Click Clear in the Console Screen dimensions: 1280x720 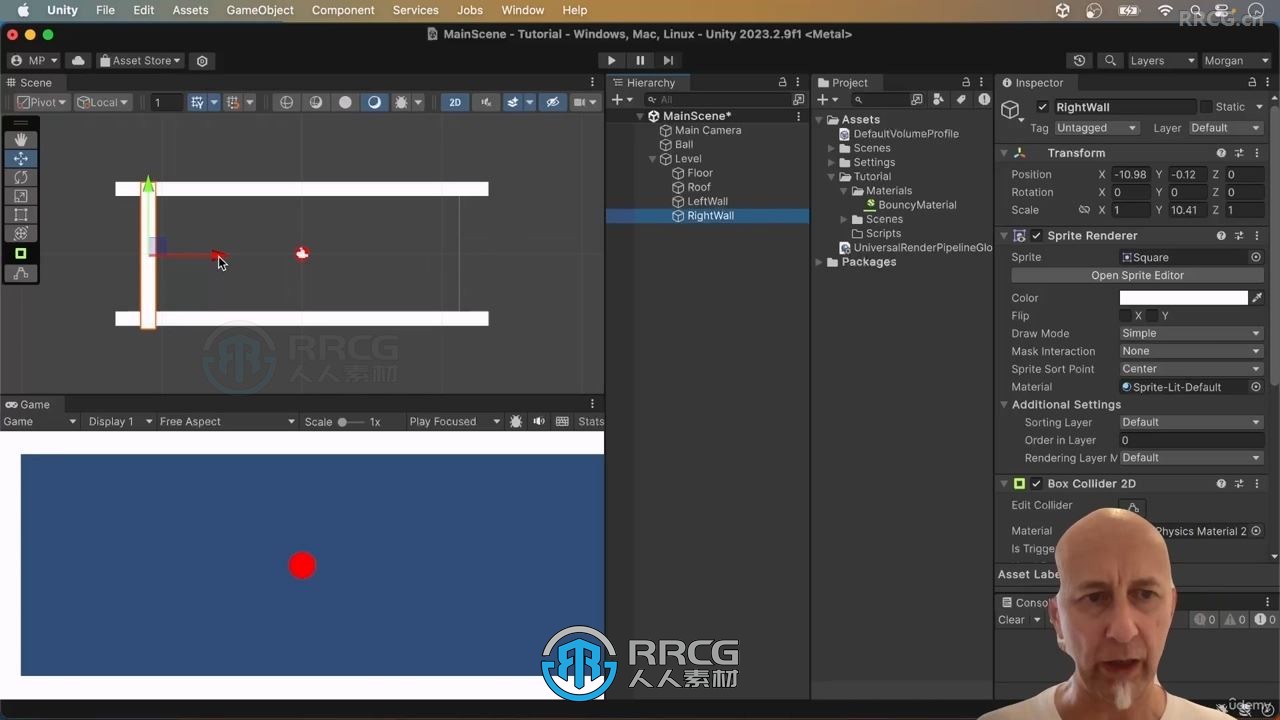click(1011, 620)
